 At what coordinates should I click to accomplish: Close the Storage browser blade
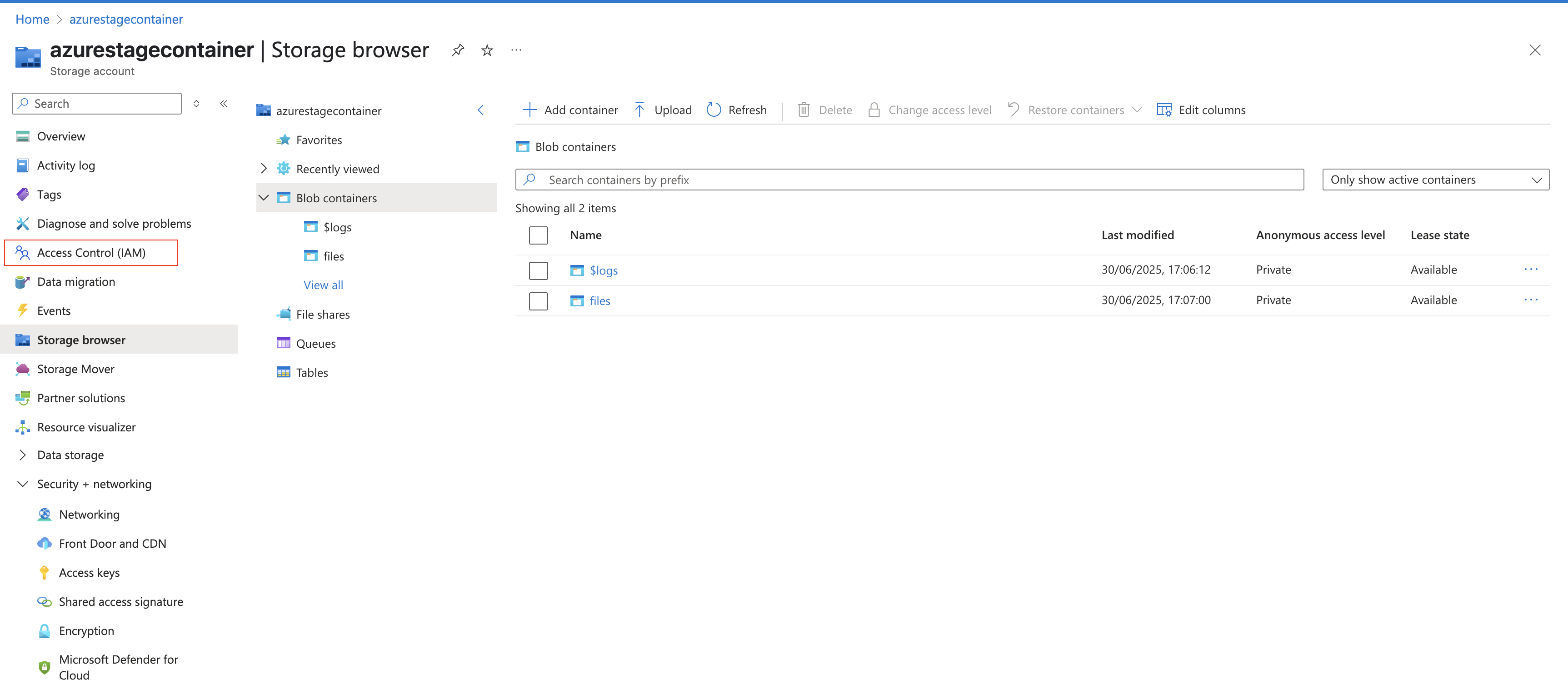point(1534,50)
